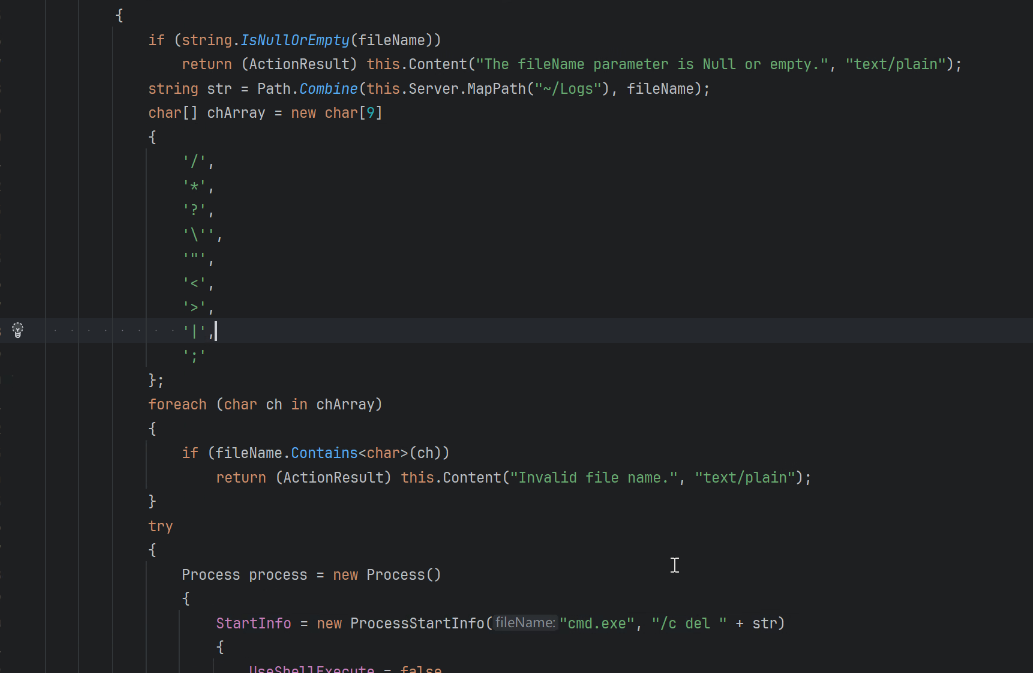Click the '>' character literal
1033x673 pixels.
194,308
